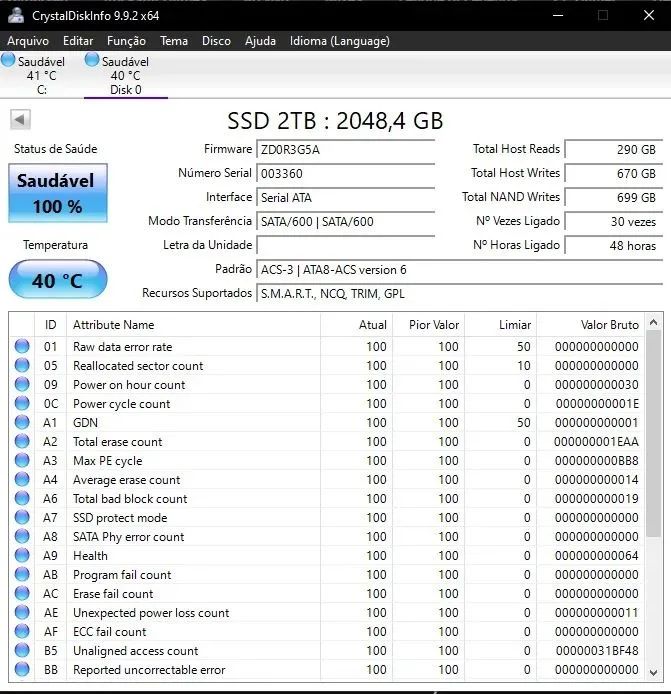The height and width of the screenshot is (694, 671).
Task: Click the blue status circle on Disk 0 tab
Action: [x=92, y=60]
